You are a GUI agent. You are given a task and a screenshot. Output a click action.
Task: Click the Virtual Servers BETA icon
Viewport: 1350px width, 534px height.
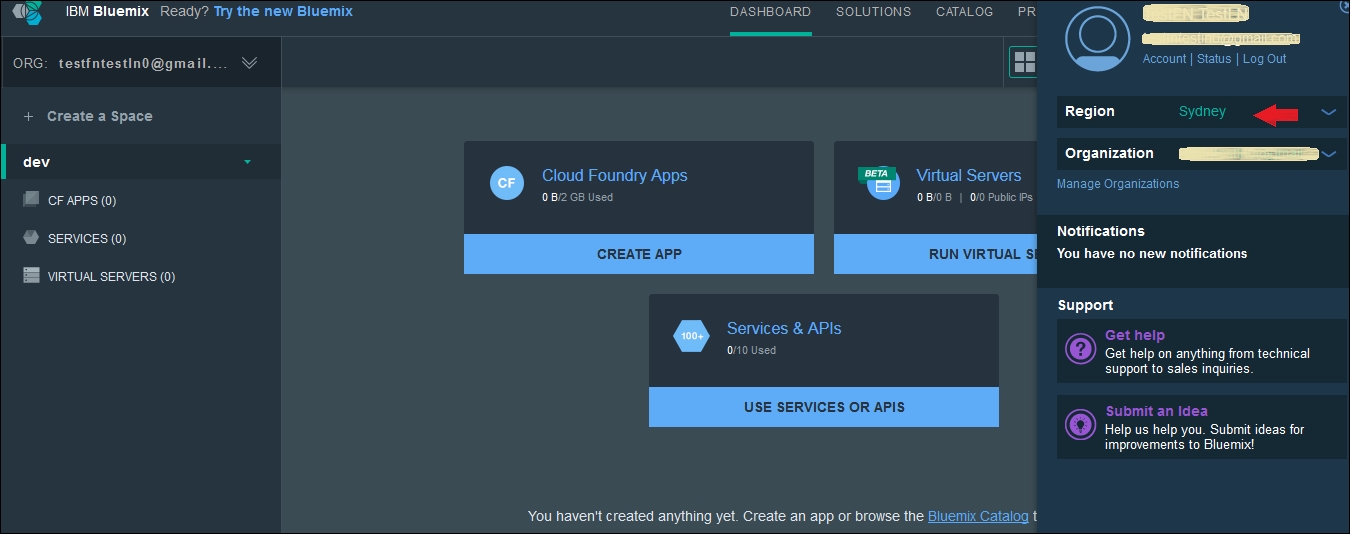[880, 182]
